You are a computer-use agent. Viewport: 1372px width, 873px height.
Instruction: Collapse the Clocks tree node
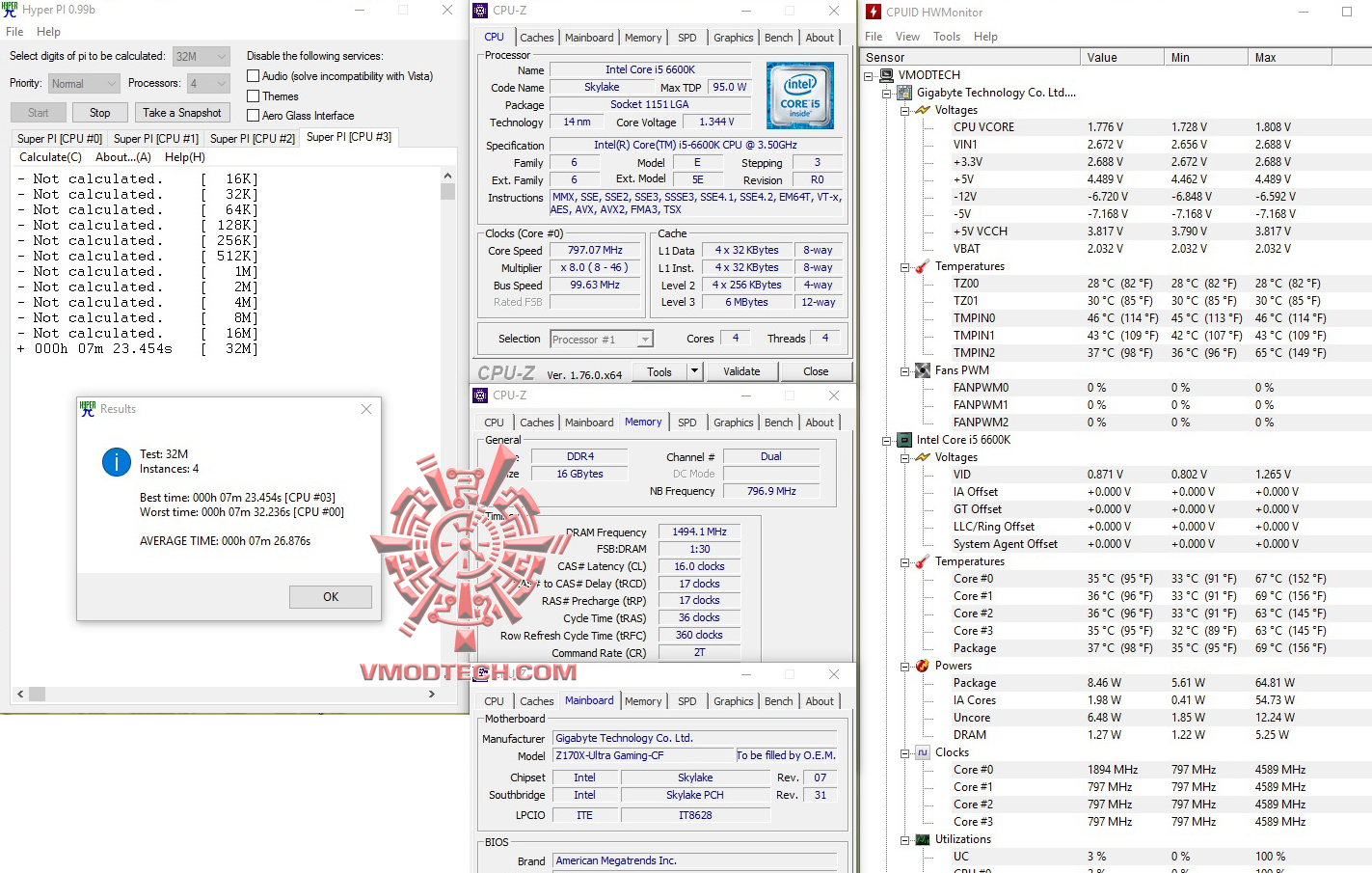coord(904,752)
